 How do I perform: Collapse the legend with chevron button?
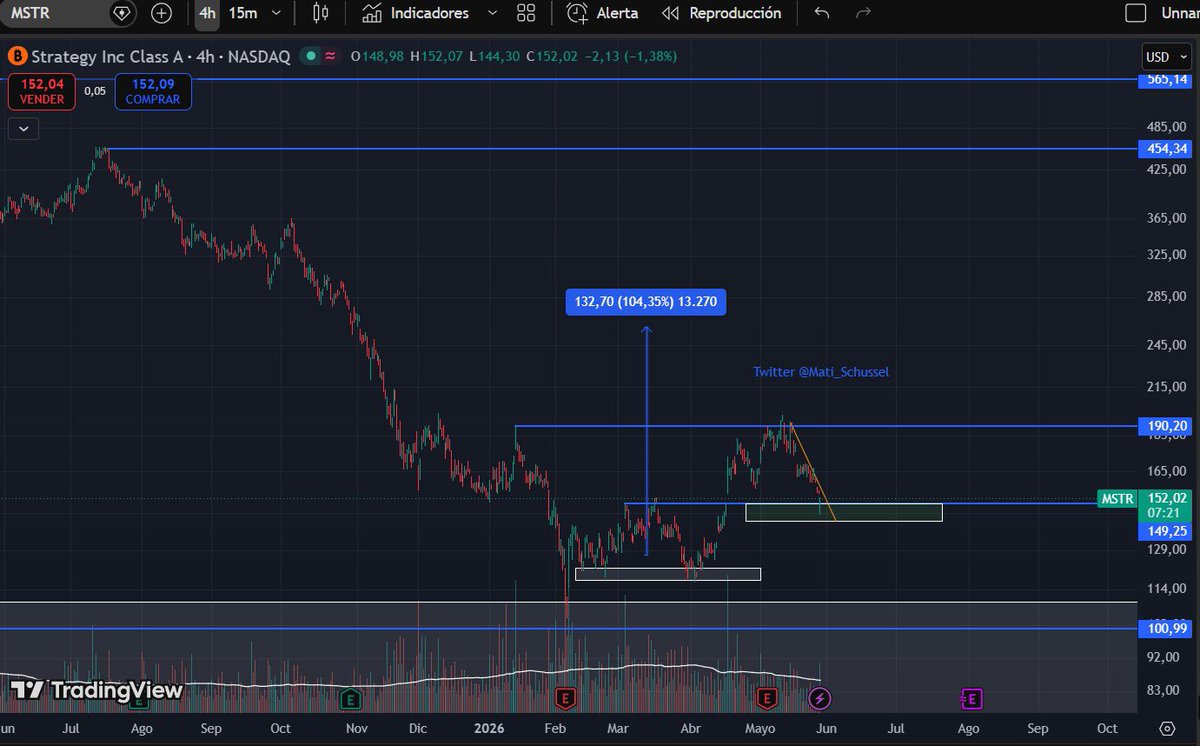pyautogui.click(x=23, y=128)
